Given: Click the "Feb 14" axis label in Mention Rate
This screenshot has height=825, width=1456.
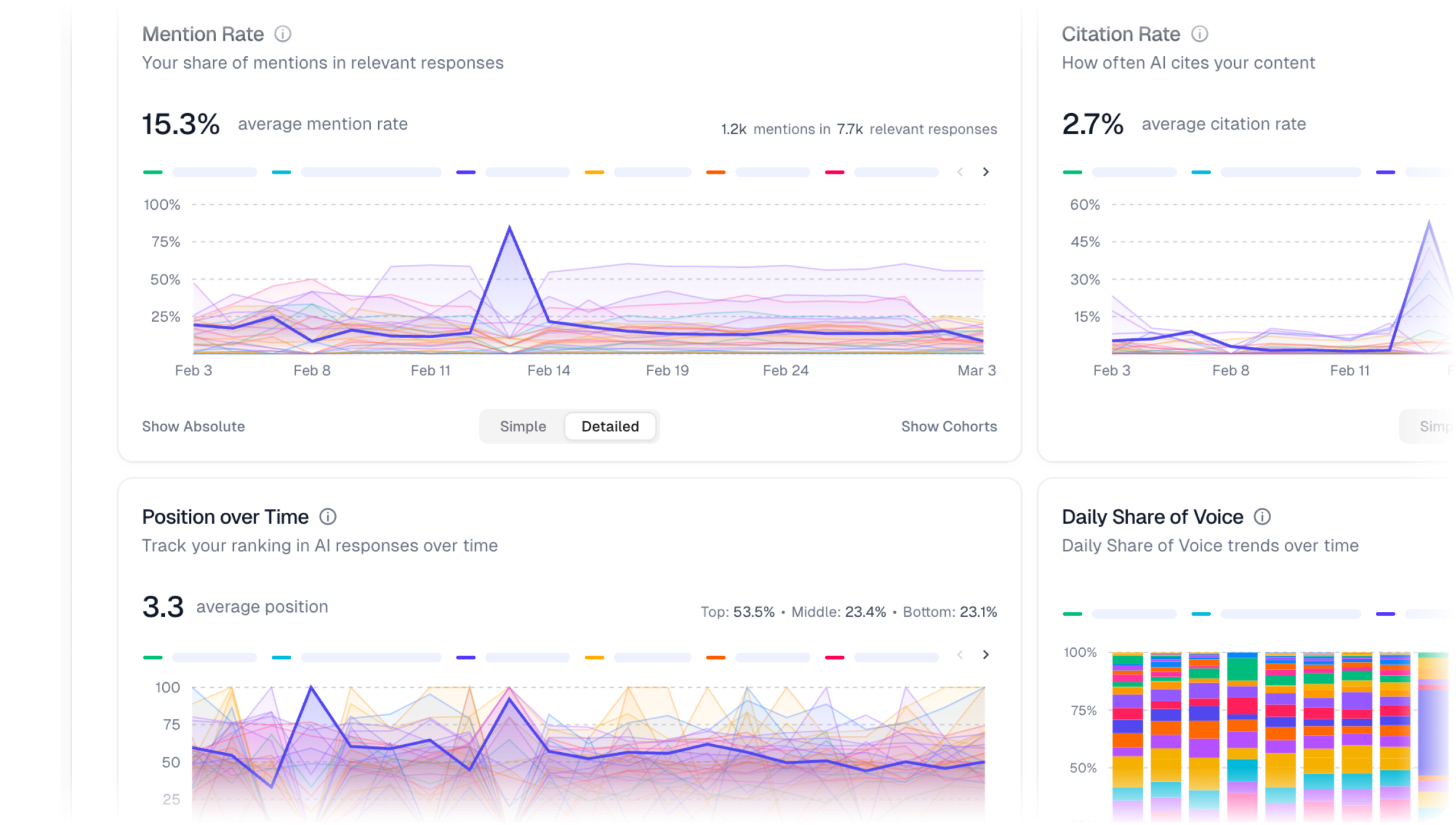Looking at the screenshot, I should [x=548, y=371].
